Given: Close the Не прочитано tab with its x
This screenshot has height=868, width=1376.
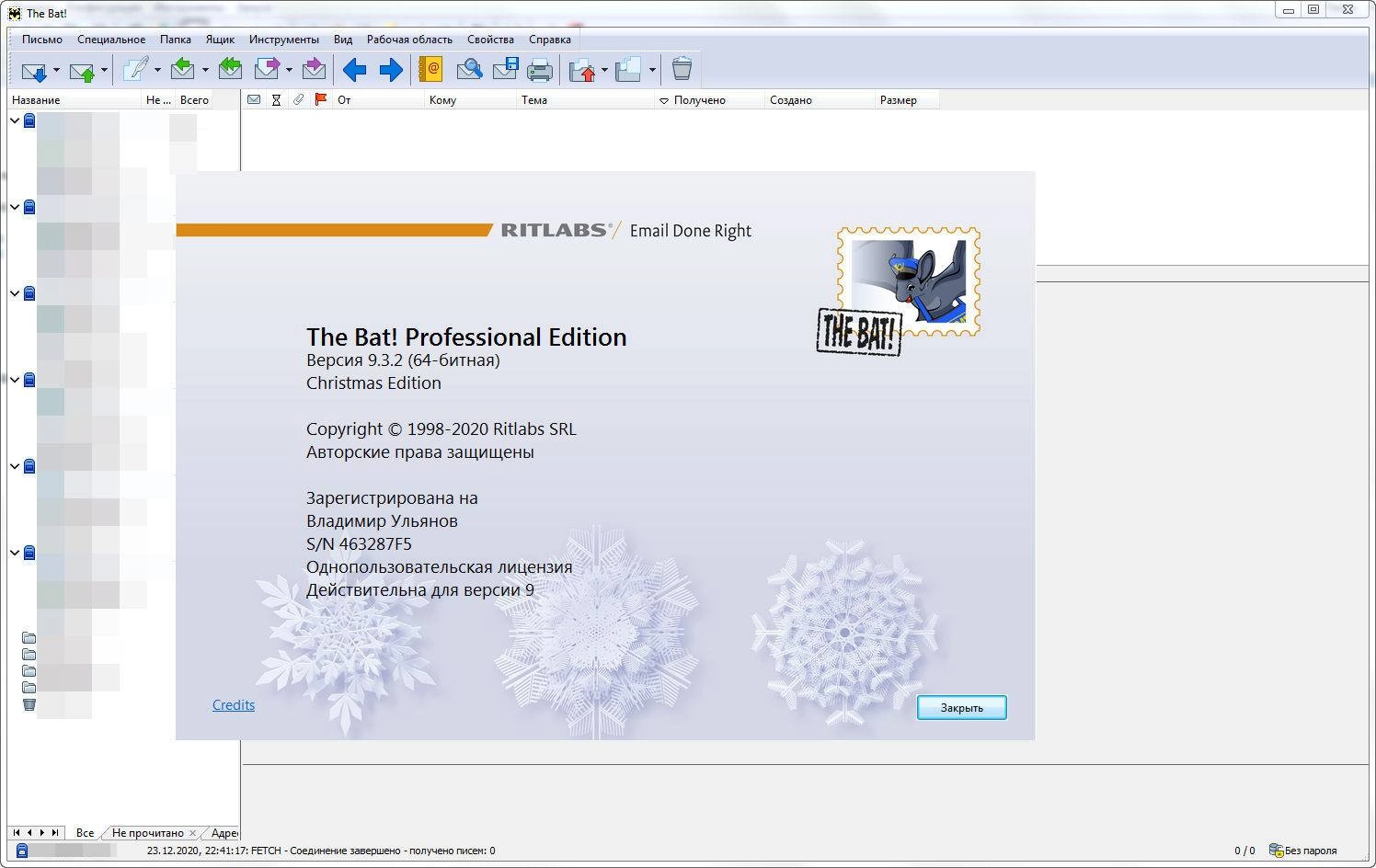Looking at the screenshot, I should tap(192, 833).
